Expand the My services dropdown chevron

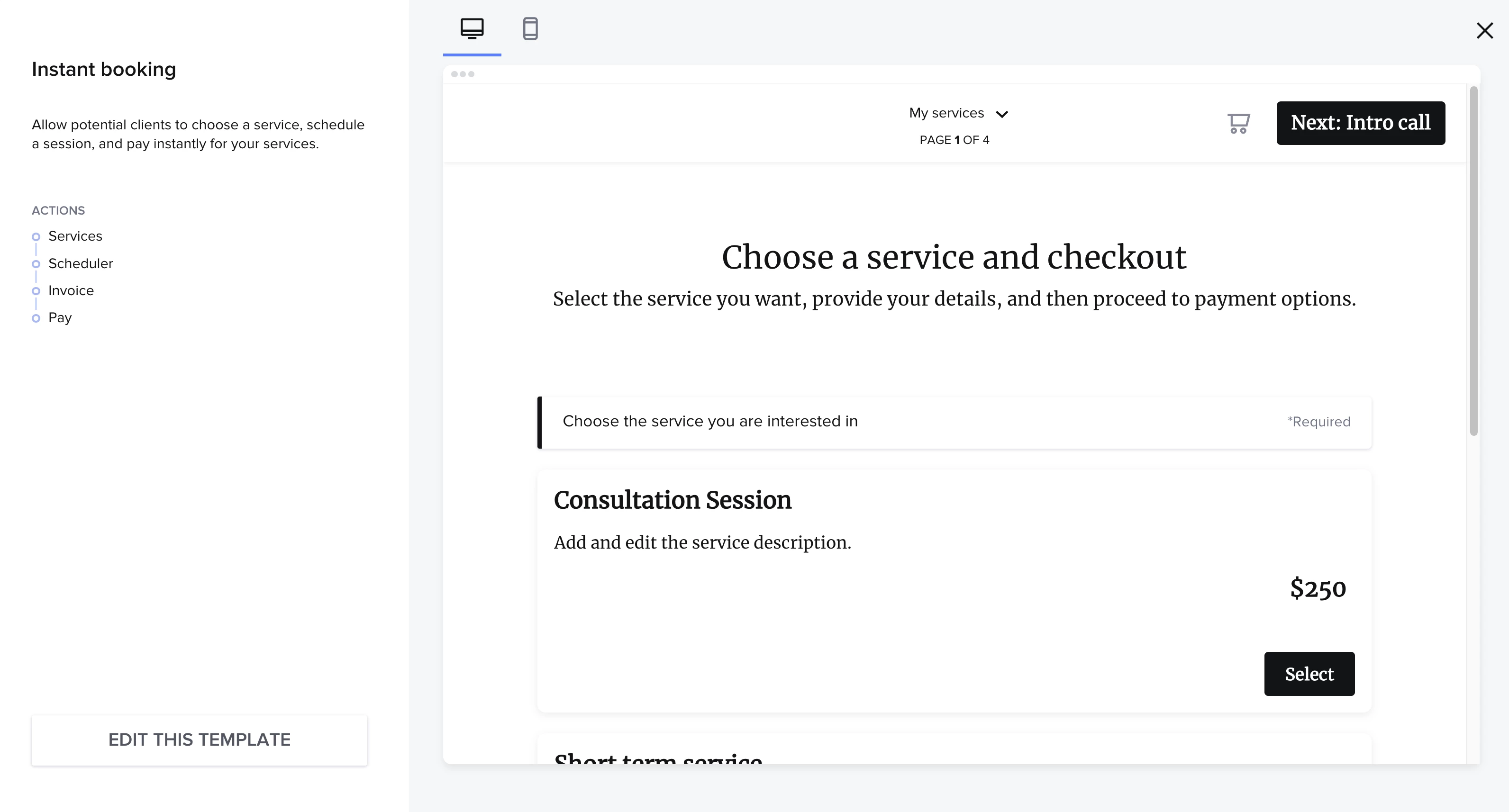[x=1002, y=114]
